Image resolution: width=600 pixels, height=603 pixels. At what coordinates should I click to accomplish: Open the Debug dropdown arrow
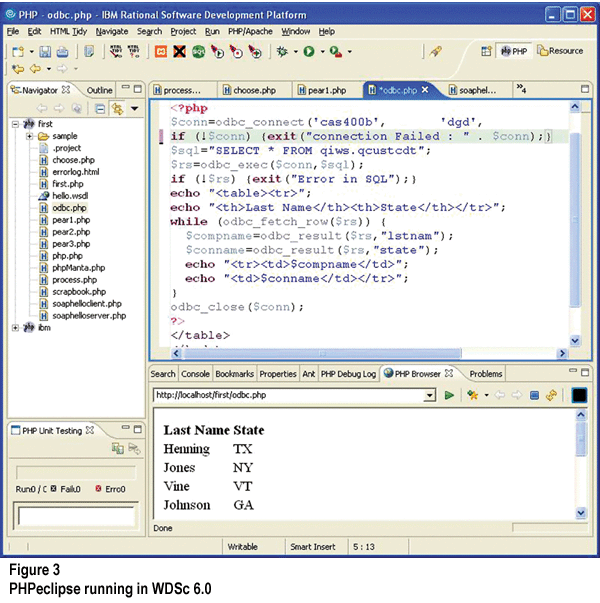[295, 52]
